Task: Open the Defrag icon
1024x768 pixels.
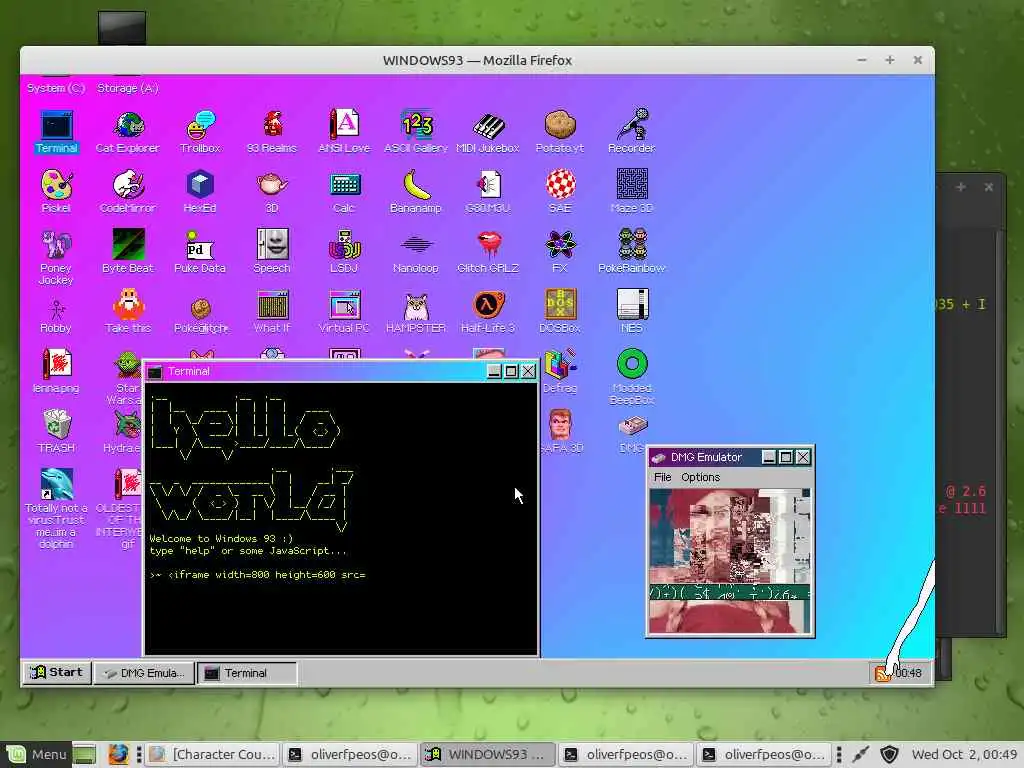Action: point(560,371)
